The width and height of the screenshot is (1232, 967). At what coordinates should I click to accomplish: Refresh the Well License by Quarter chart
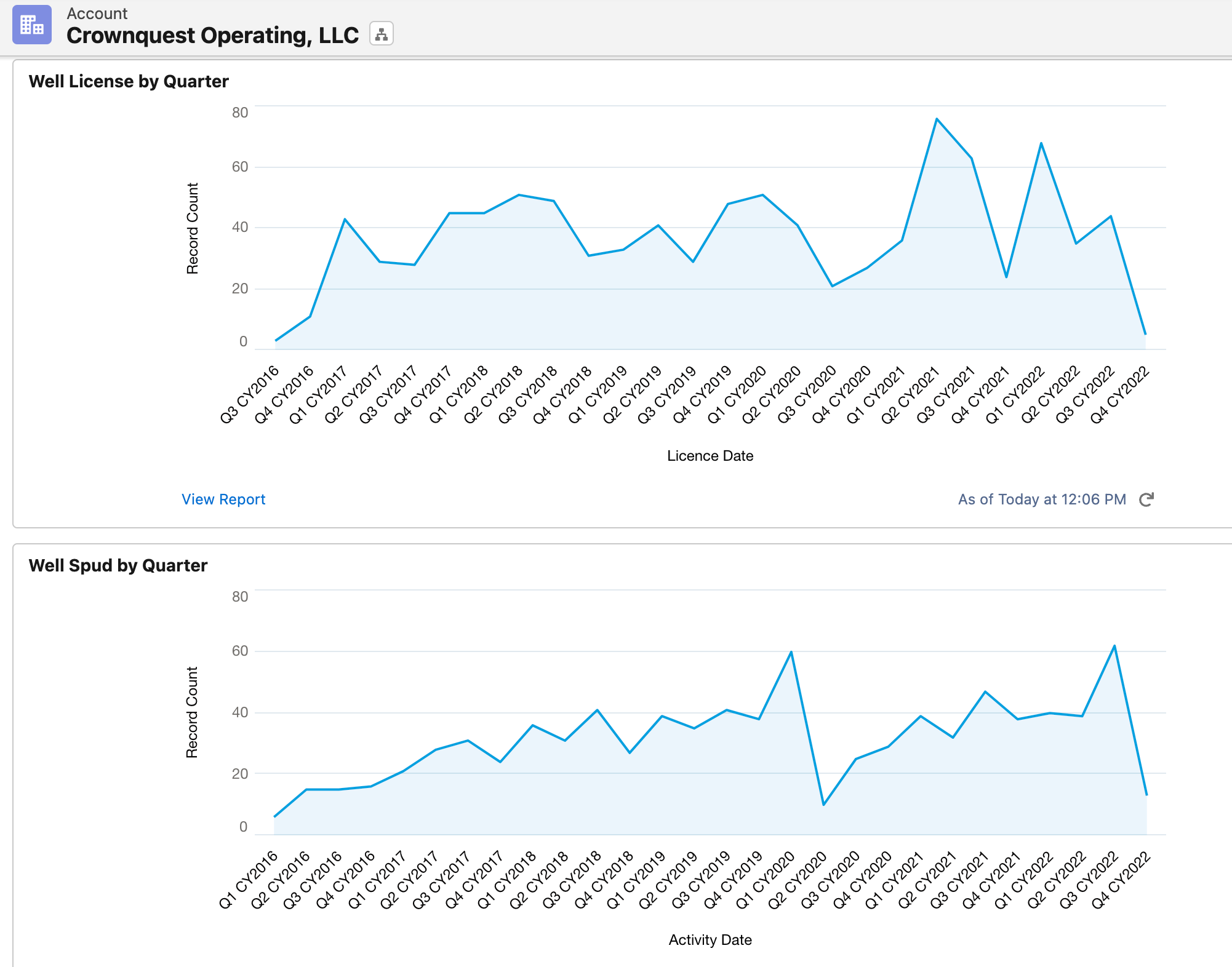[x=1146, y=499]
